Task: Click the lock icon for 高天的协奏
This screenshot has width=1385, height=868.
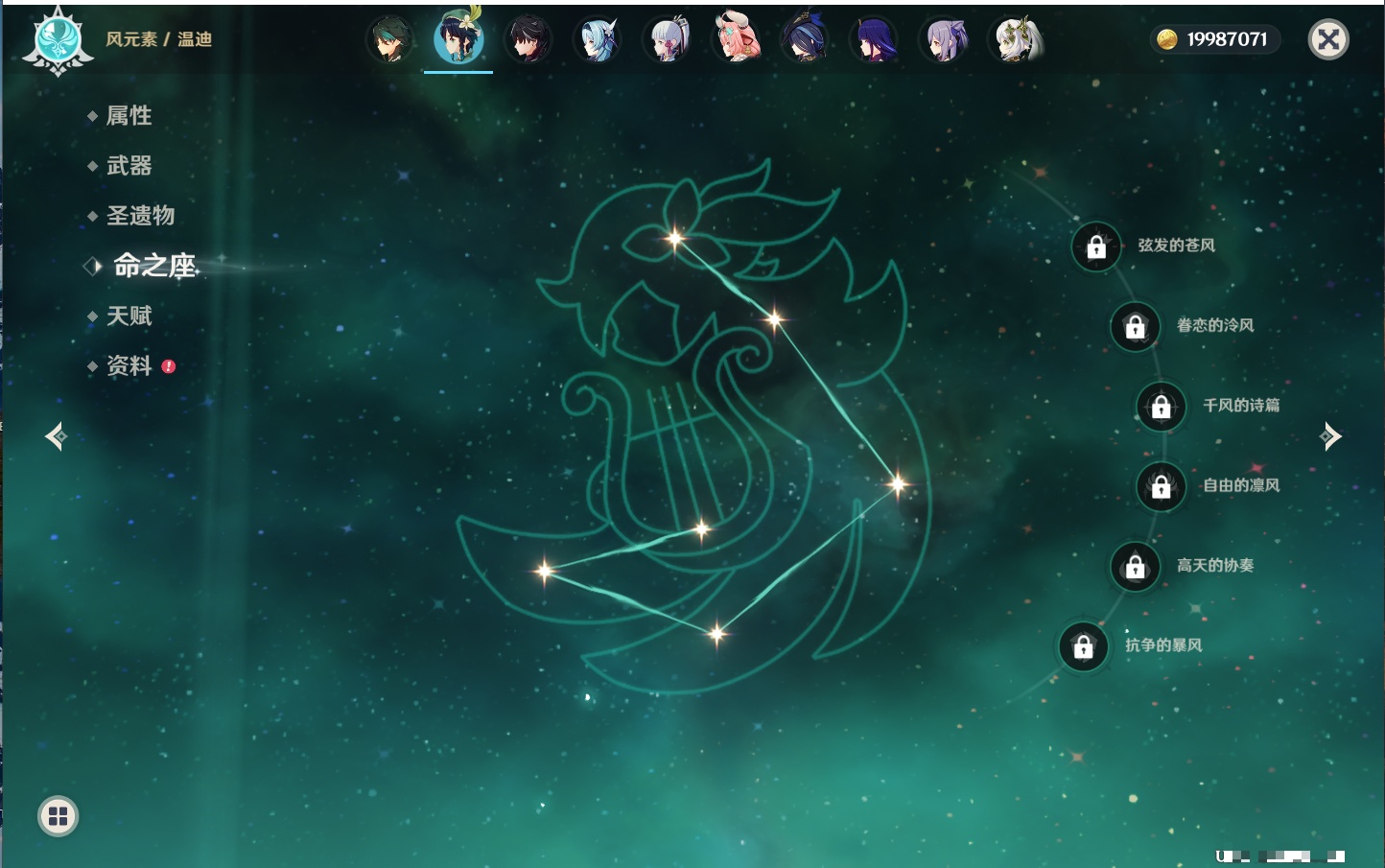Action: point(1136,567)
